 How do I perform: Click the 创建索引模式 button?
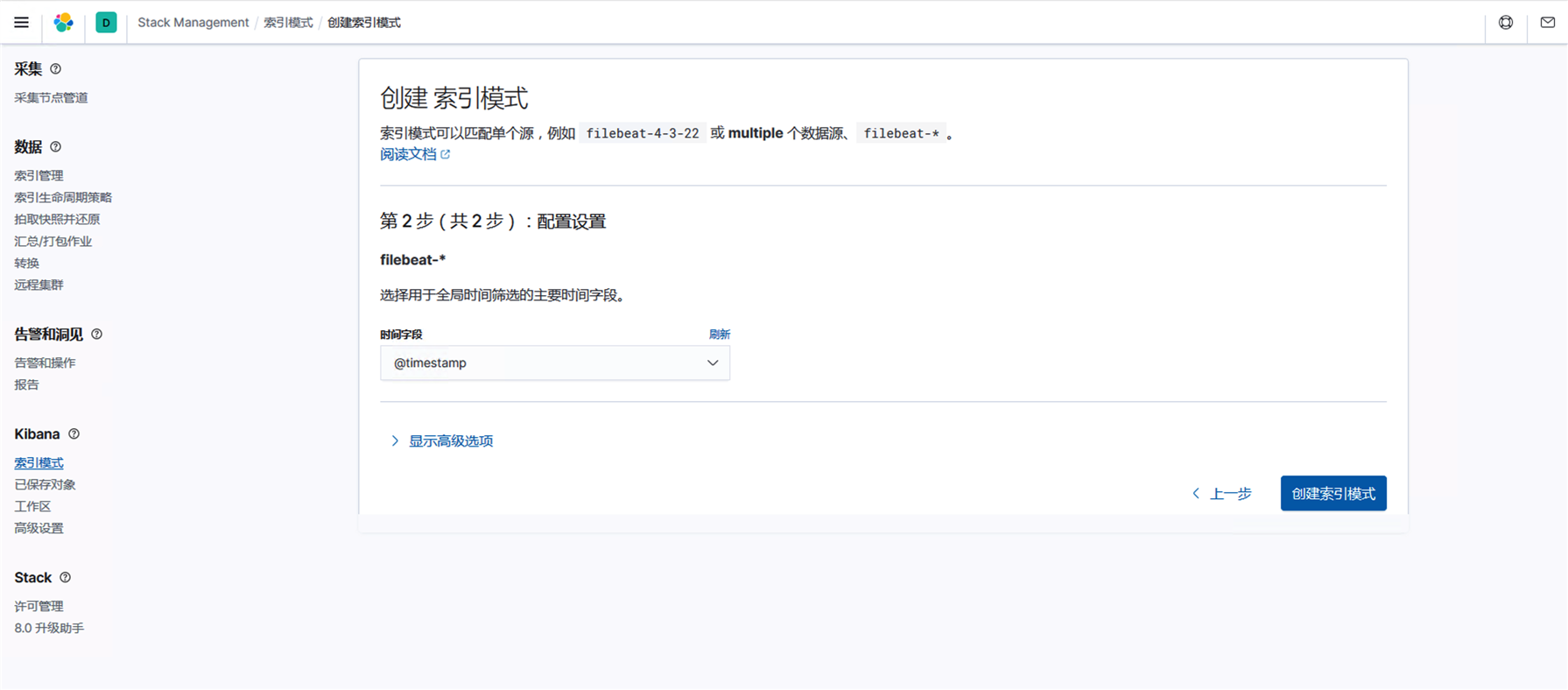pos(1333,494)
